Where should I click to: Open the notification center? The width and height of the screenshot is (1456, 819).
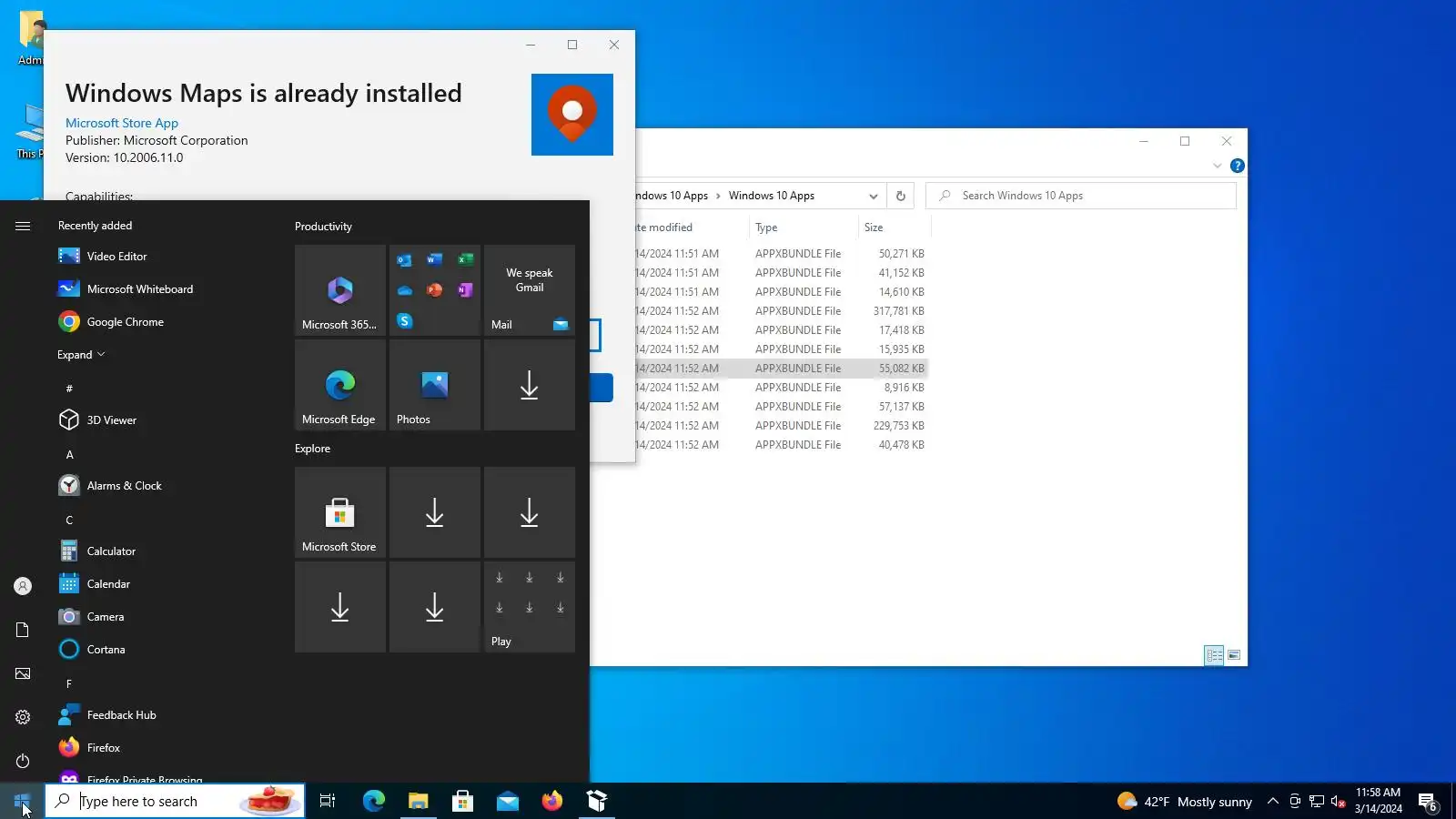tap(1429, 801)
